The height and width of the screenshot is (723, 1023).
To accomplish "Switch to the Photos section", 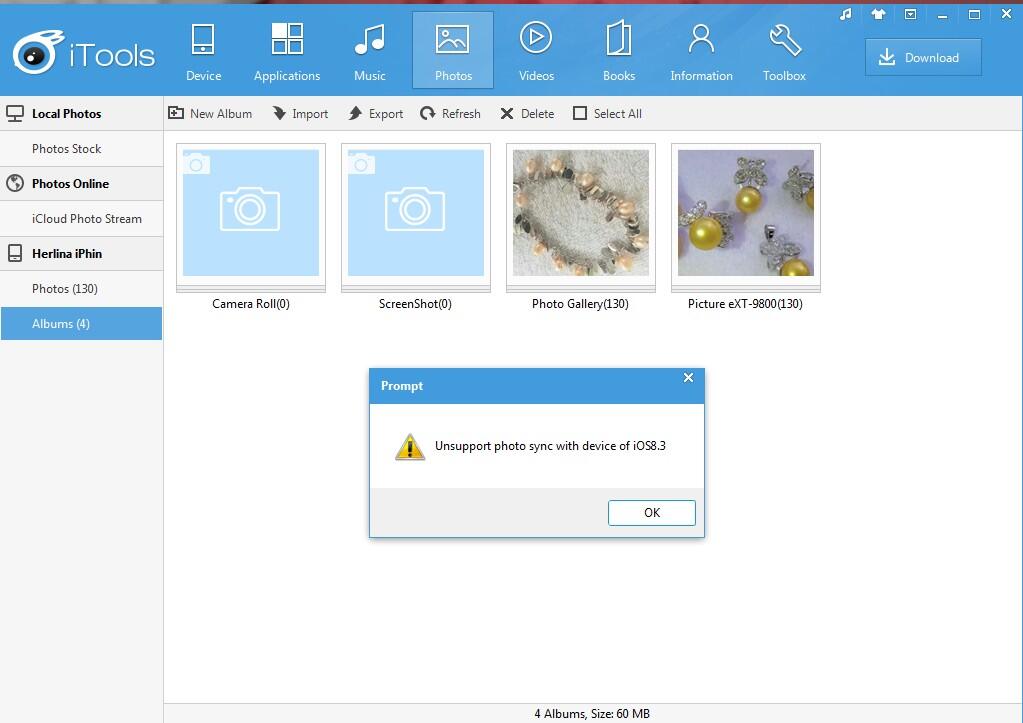I will [x=453, y=50].
